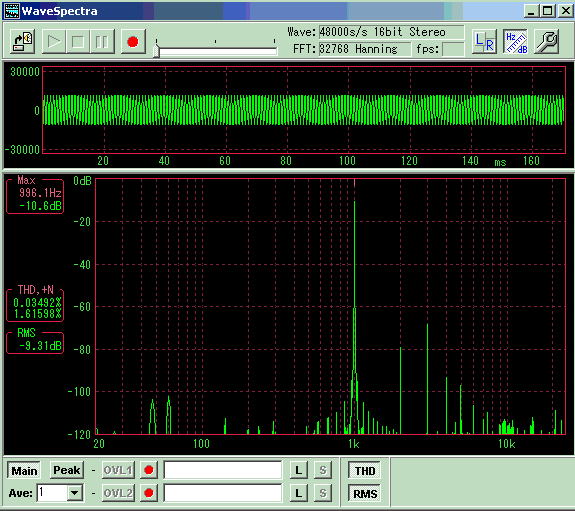This screenshot has height=511, width=575.
Task: Click the OVL1 overlay button
Action: (118, 470)
